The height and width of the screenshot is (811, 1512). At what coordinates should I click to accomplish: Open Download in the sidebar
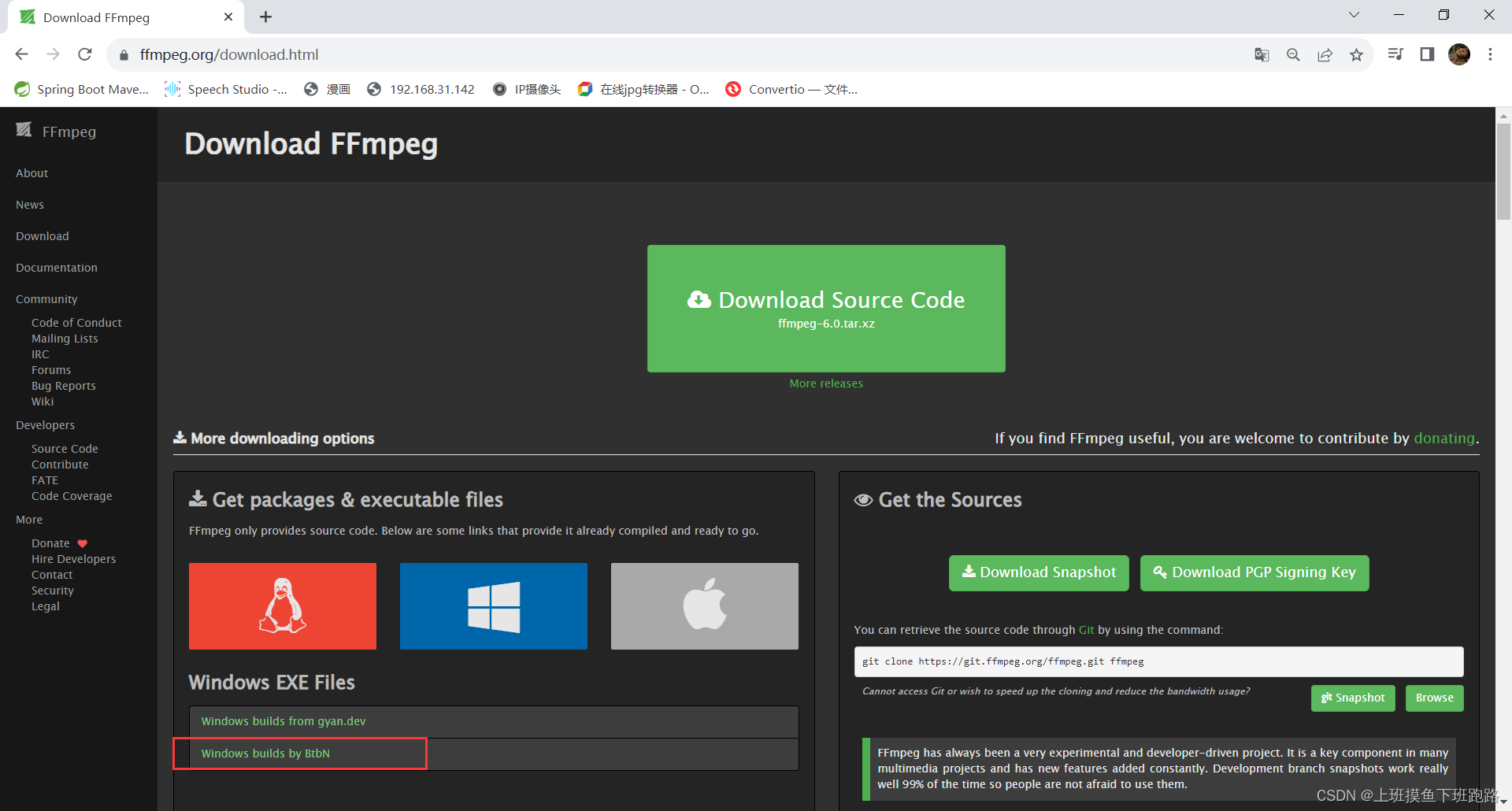pyautogui.click(x=43, y=236)
